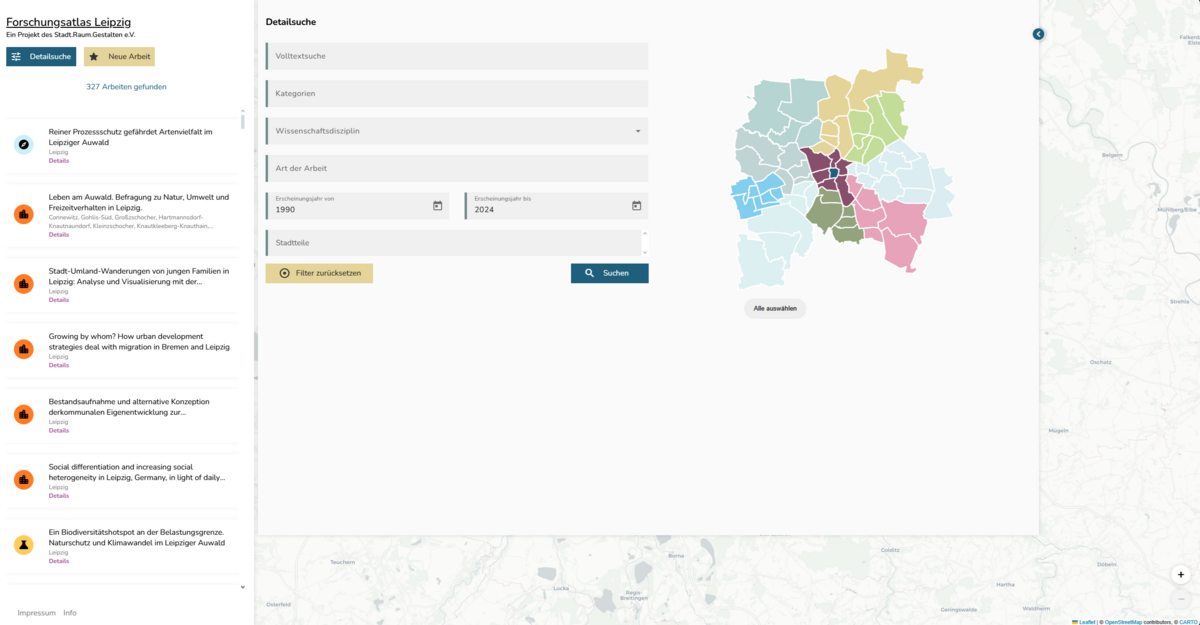Screen dimensions: 1200x625
Task: Click the 327 Arbeiten gefunden text
Action: click(x=126, y=87)
